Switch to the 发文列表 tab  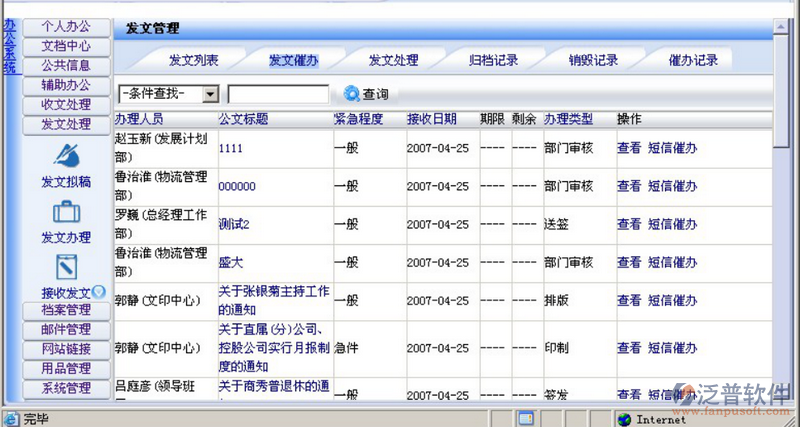click(194, 60)
